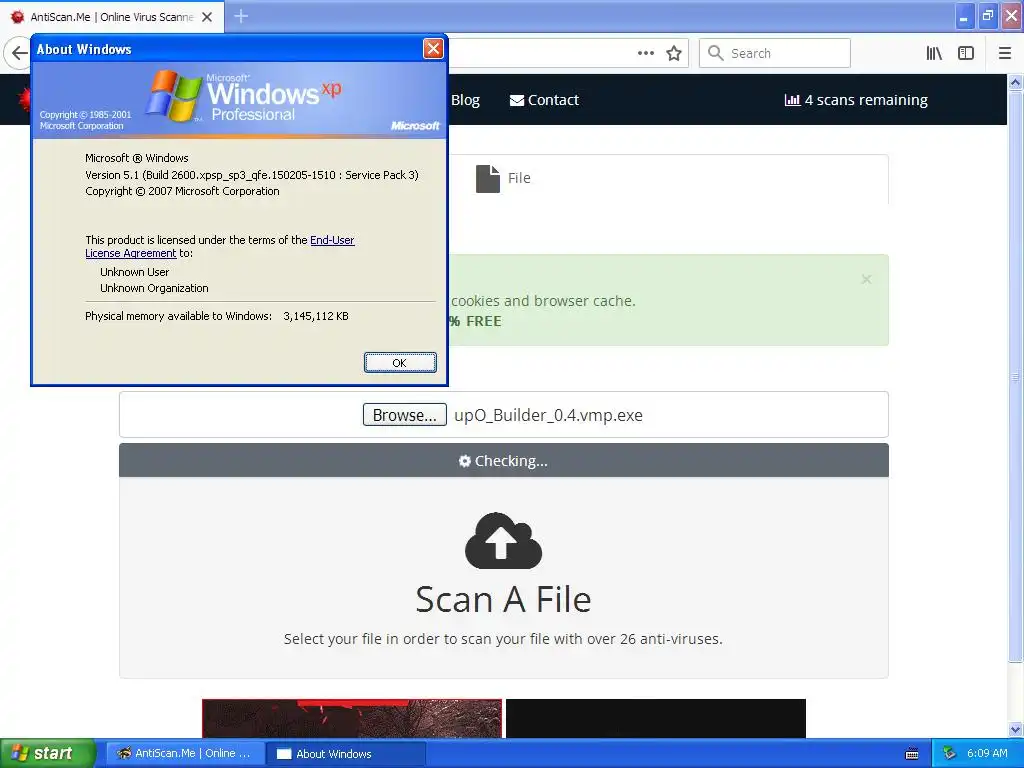Click the keyboard tray icon
The width and height of the screenshot is (1024, 768).
pos(912,754)
